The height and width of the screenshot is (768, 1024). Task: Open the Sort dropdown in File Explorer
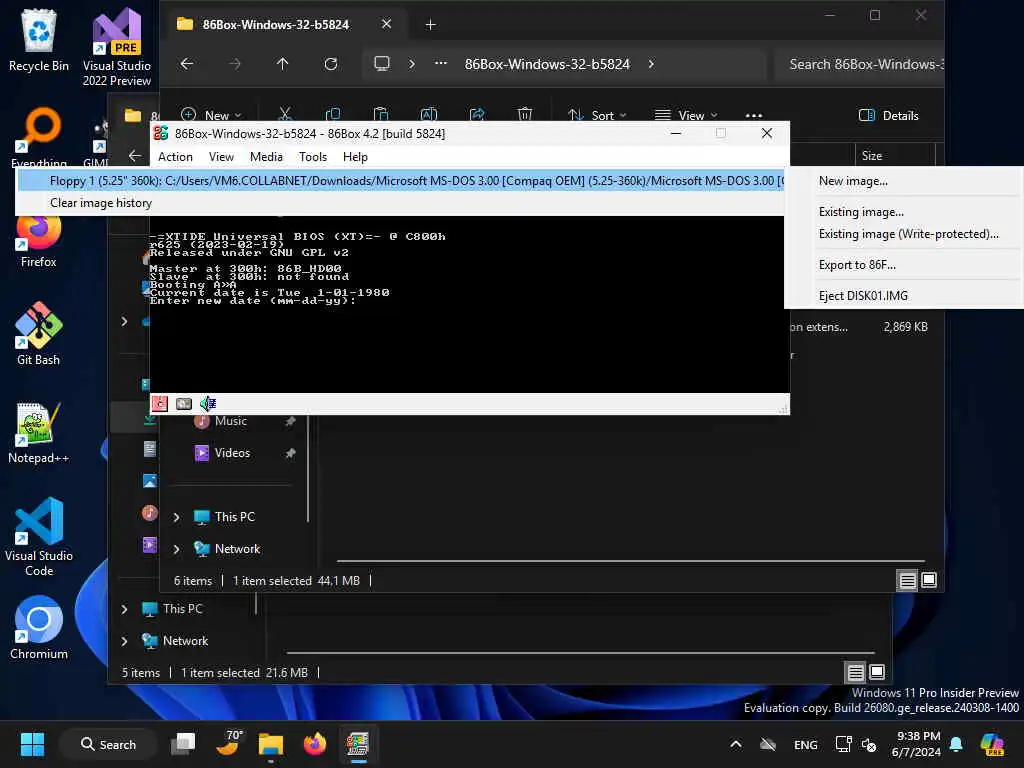(596, 115)
